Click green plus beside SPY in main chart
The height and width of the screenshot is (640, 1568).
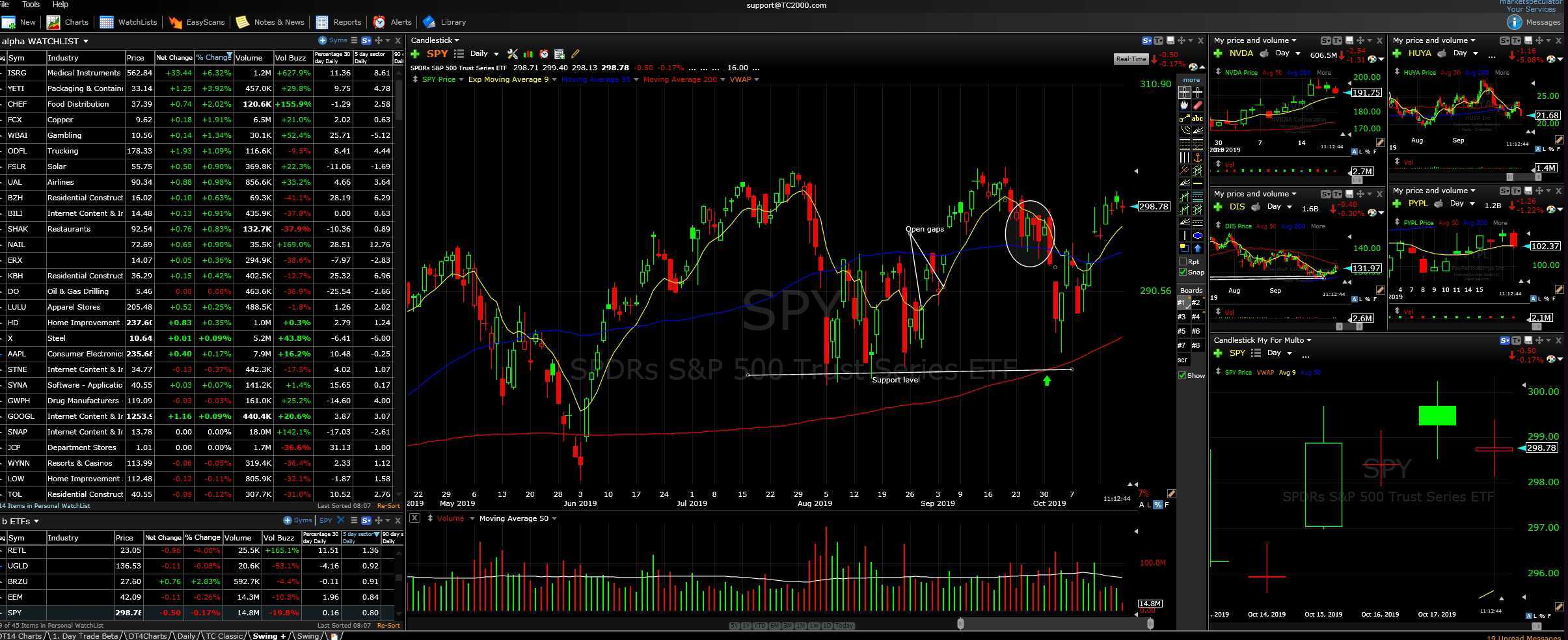(x=416, y=54)
